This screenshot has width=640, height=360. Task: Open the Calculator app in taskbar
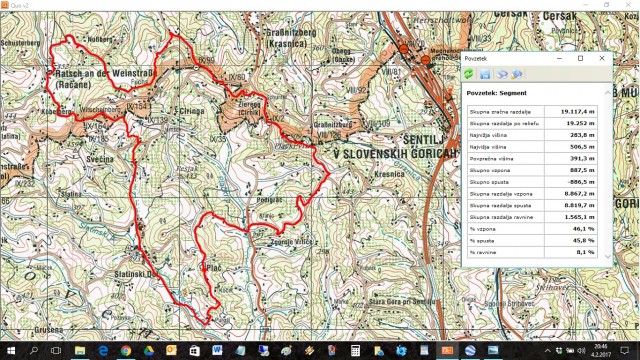click(x=355, y=351)
